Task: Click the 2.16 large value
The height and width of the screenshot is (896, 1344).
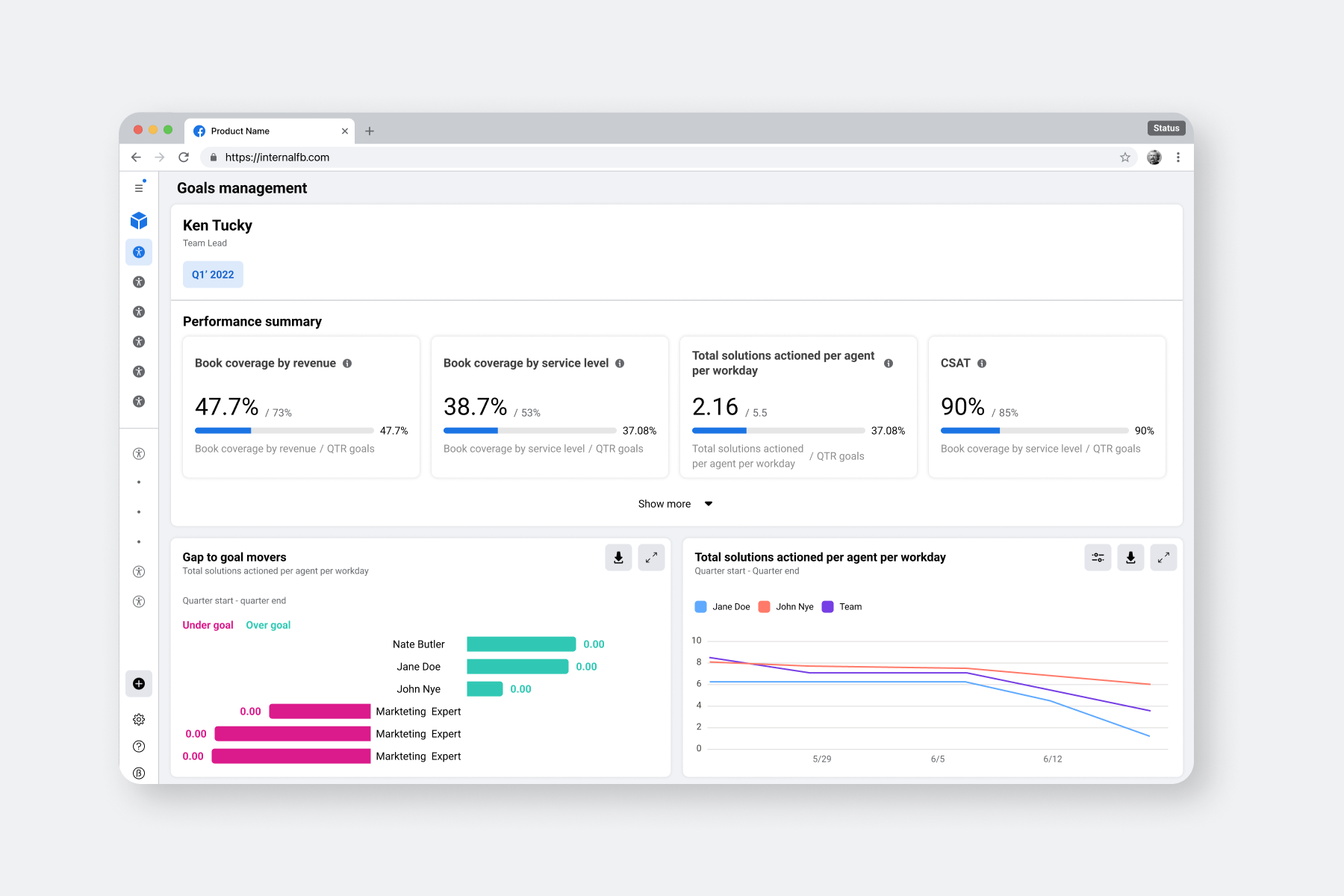Action: [x=715, y=407]
